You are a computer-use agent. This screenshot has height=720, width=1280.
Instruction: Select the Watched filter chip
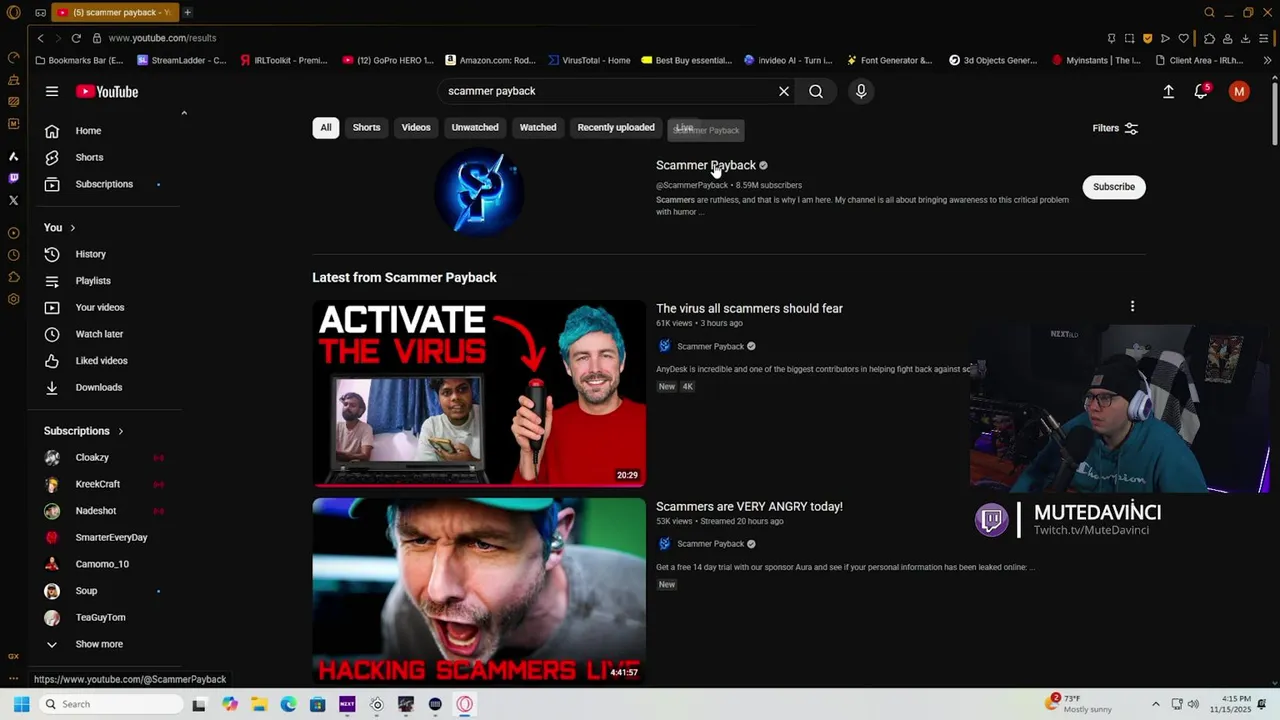tap(538, 127)
